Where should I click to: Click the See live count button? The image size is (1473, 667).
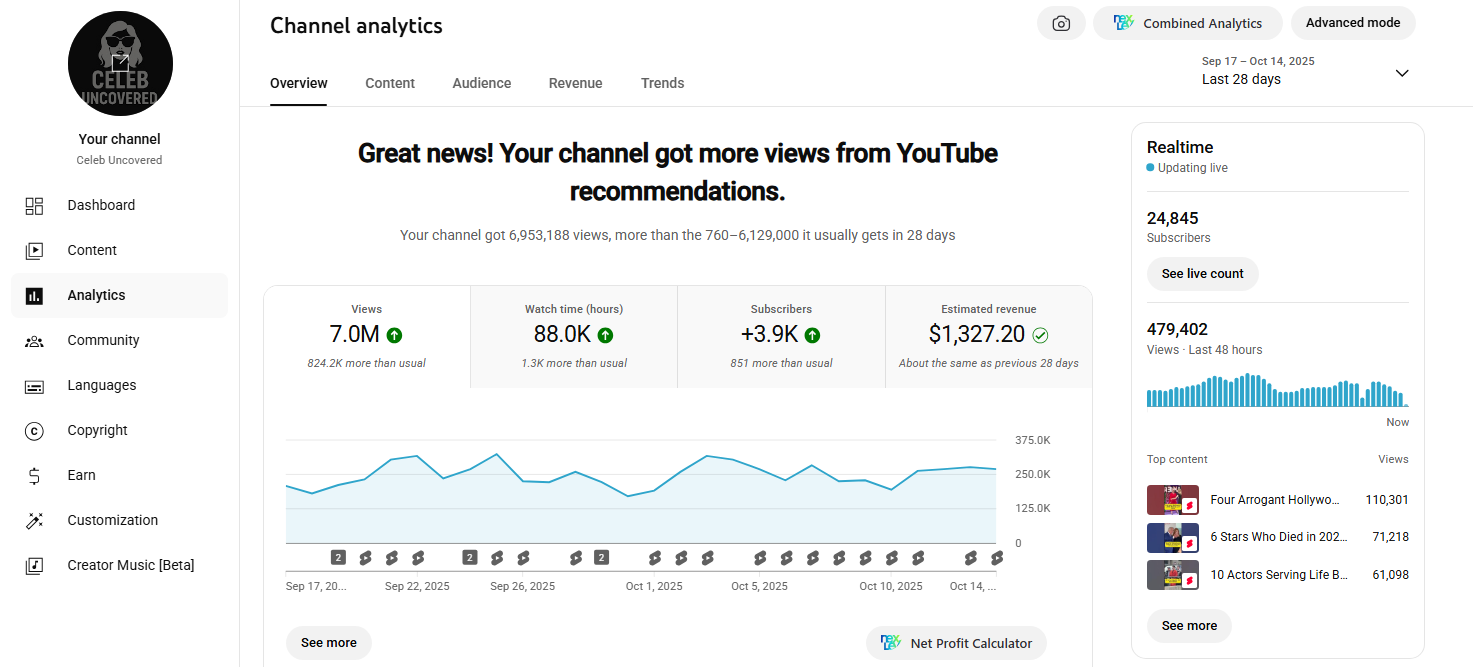1203,274
